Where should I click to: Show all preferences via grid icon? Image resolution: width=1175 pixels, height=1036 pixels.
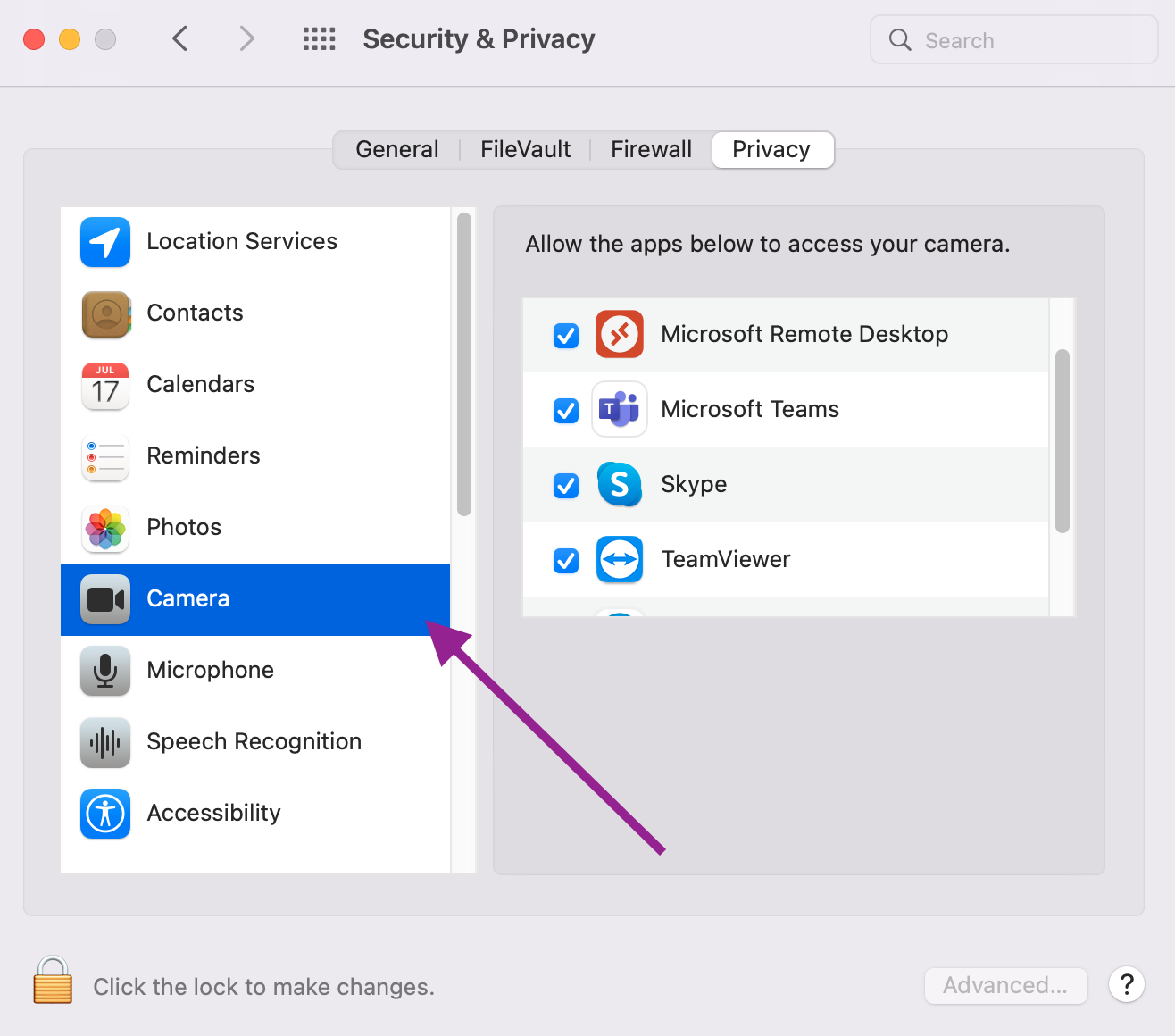click(319, 39)
